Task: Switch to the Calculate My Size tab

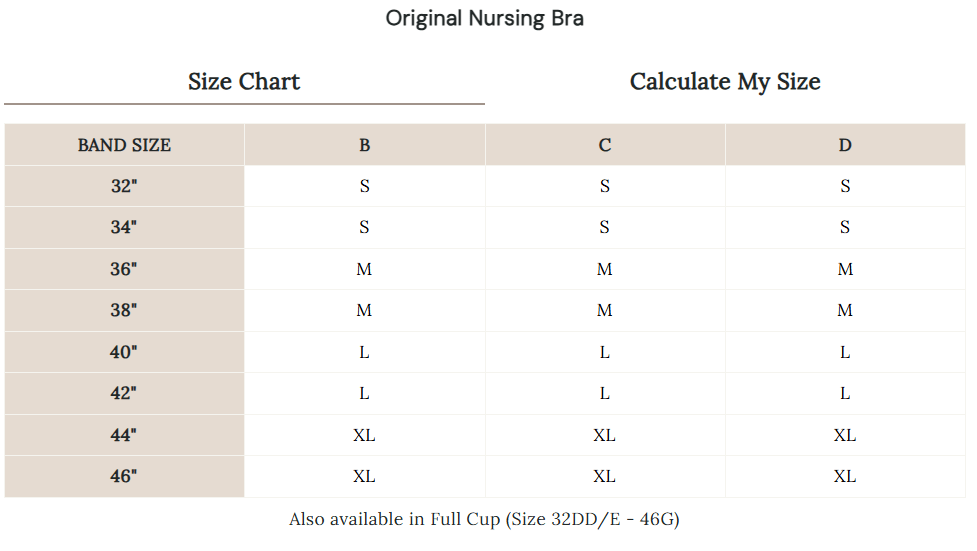Action: [x=725, y=82]
